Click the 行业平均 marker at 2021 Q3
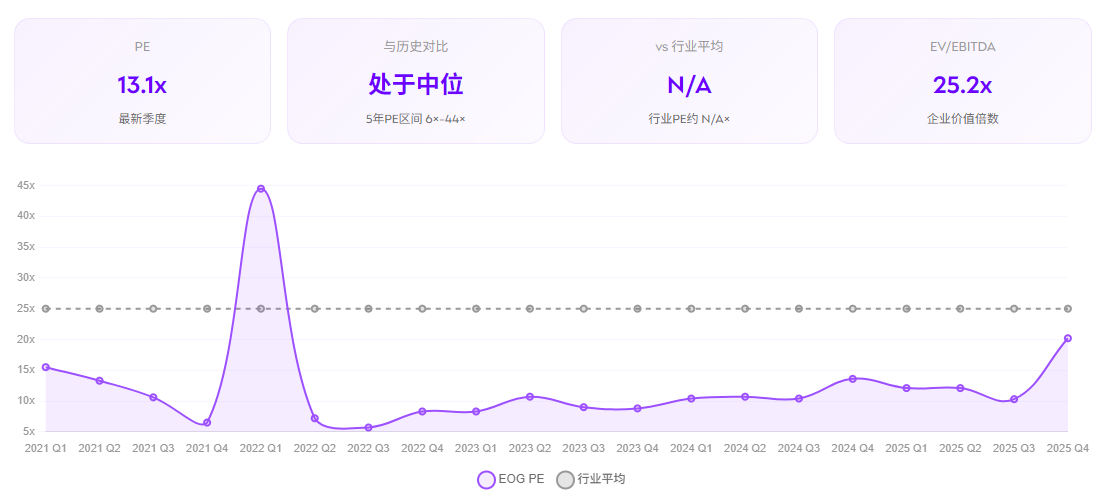The height and width of the screenshot is (499, 1099). click(153, 309)
